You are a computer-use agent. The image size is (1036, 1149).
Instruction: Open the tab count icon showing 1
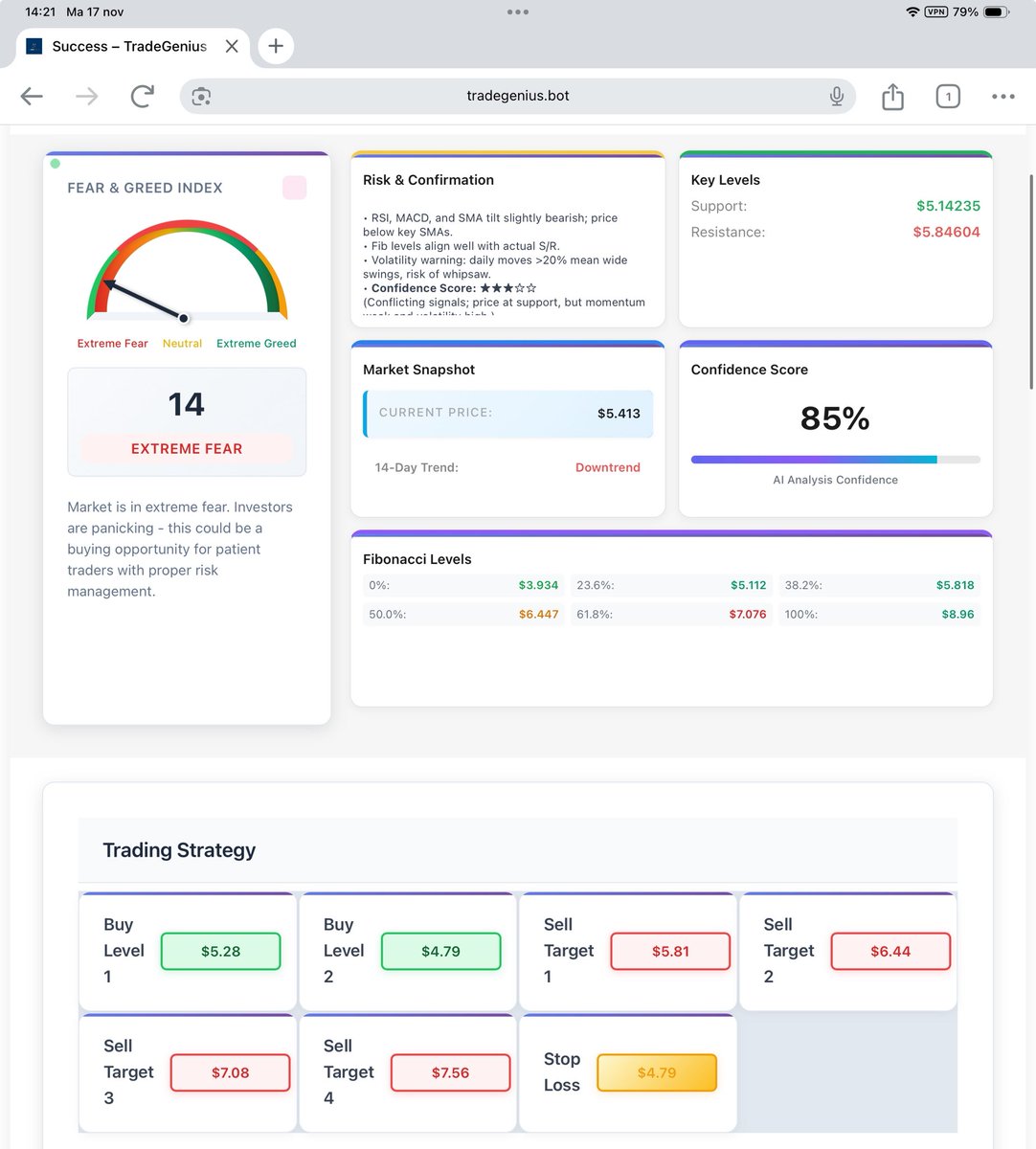pos(948,96)
